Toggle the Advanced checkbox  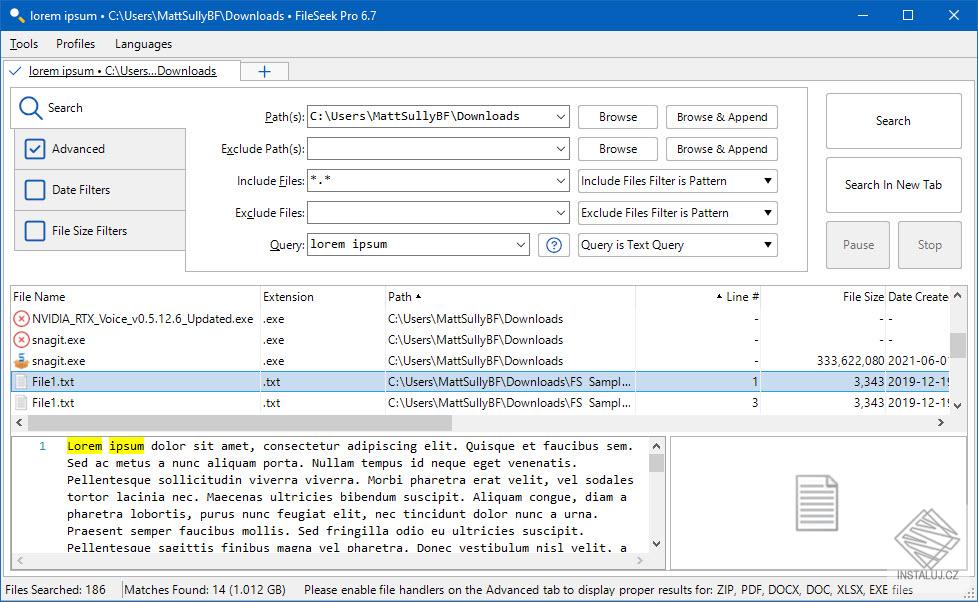pyautogui.click(x=35, y=149)
